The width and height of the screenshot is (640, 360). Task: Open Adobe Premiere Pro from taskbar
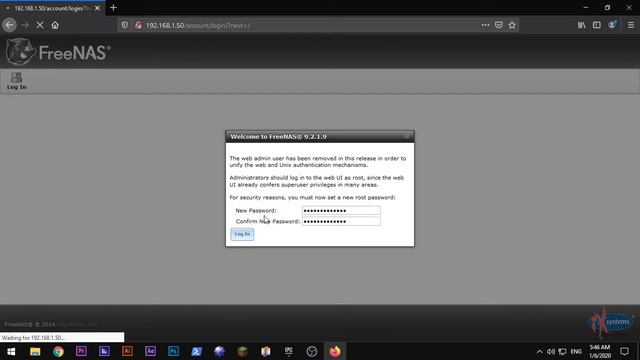[81, 351]
